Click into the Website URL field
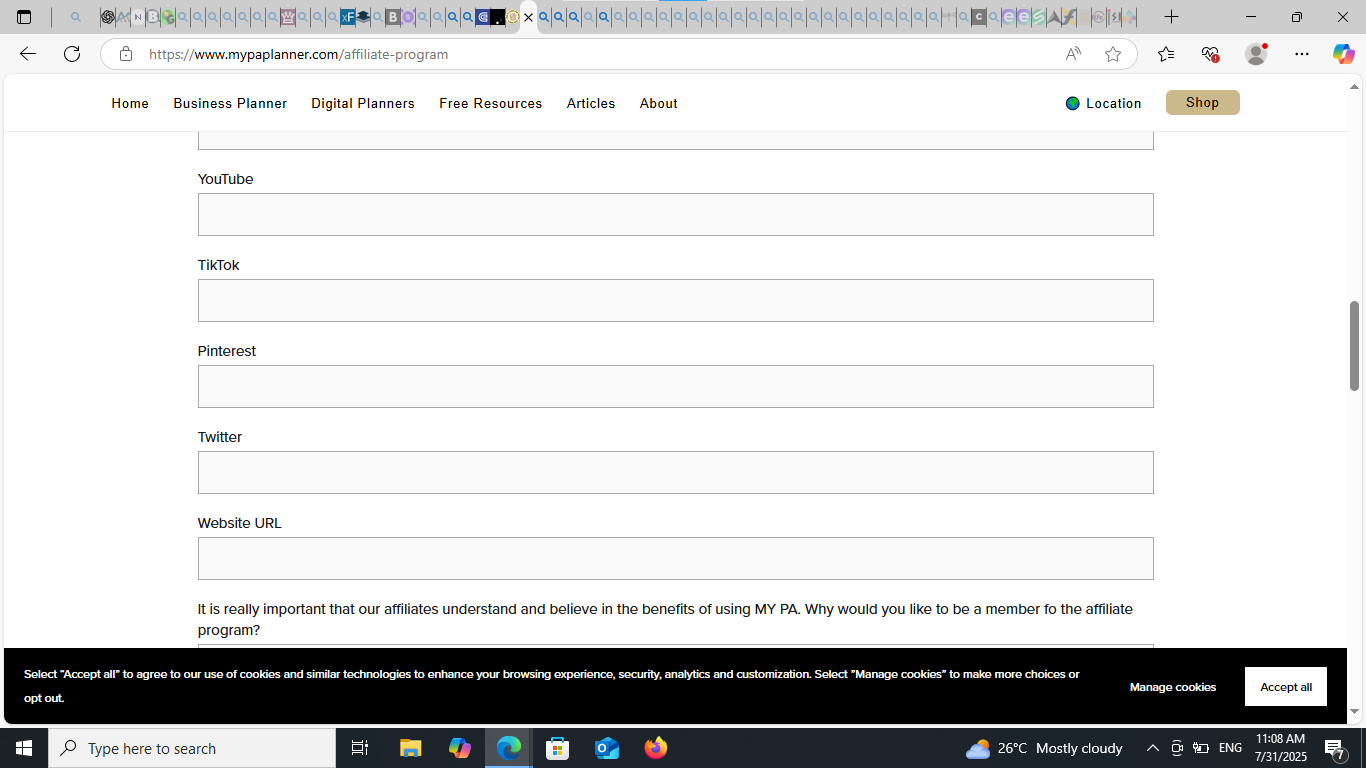 click(x=675, y=558)
